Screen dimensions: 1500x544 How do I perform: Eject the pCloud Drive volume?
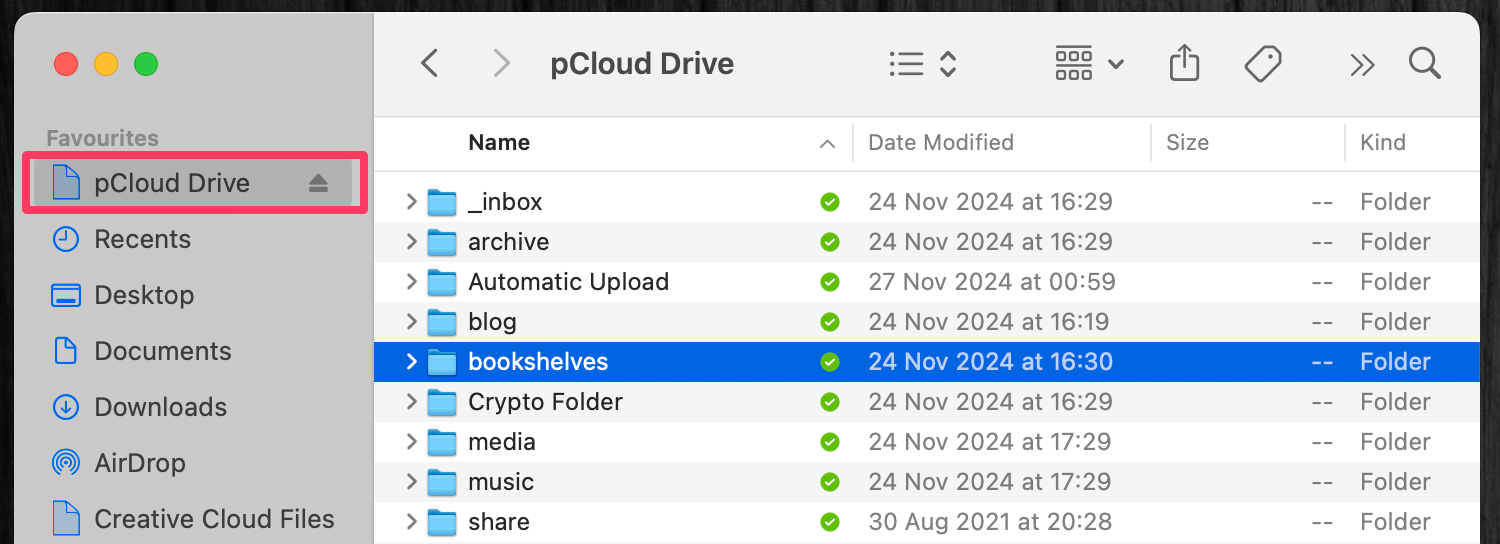(318, 183)
